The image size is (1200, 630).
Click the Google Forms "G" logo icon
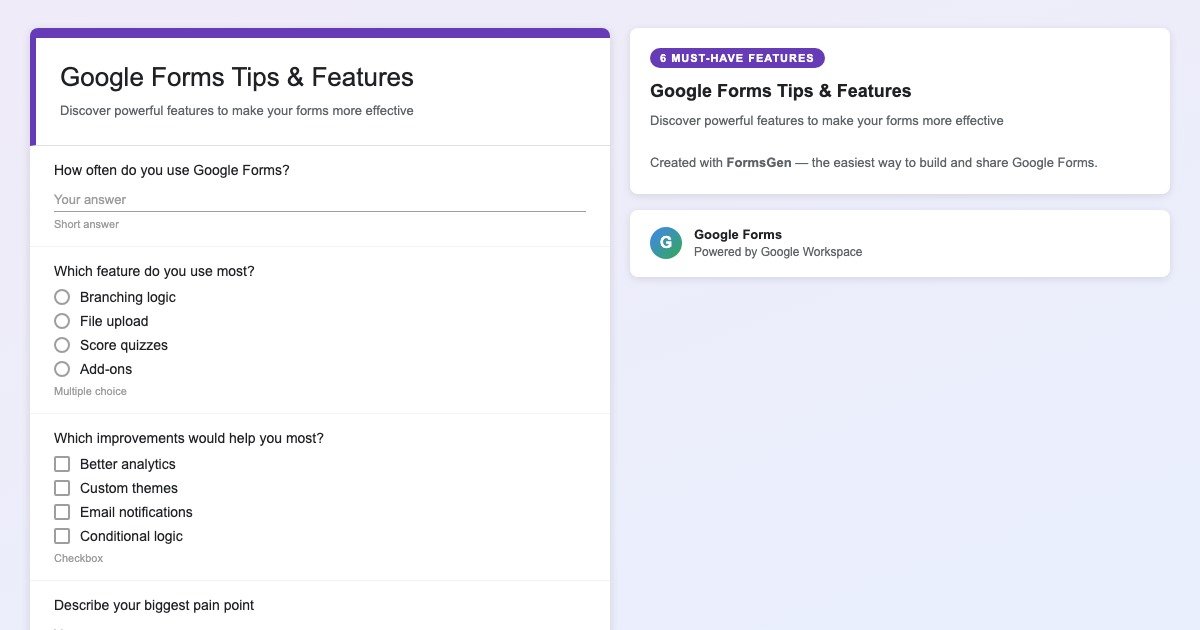click(x=666, y=243)
